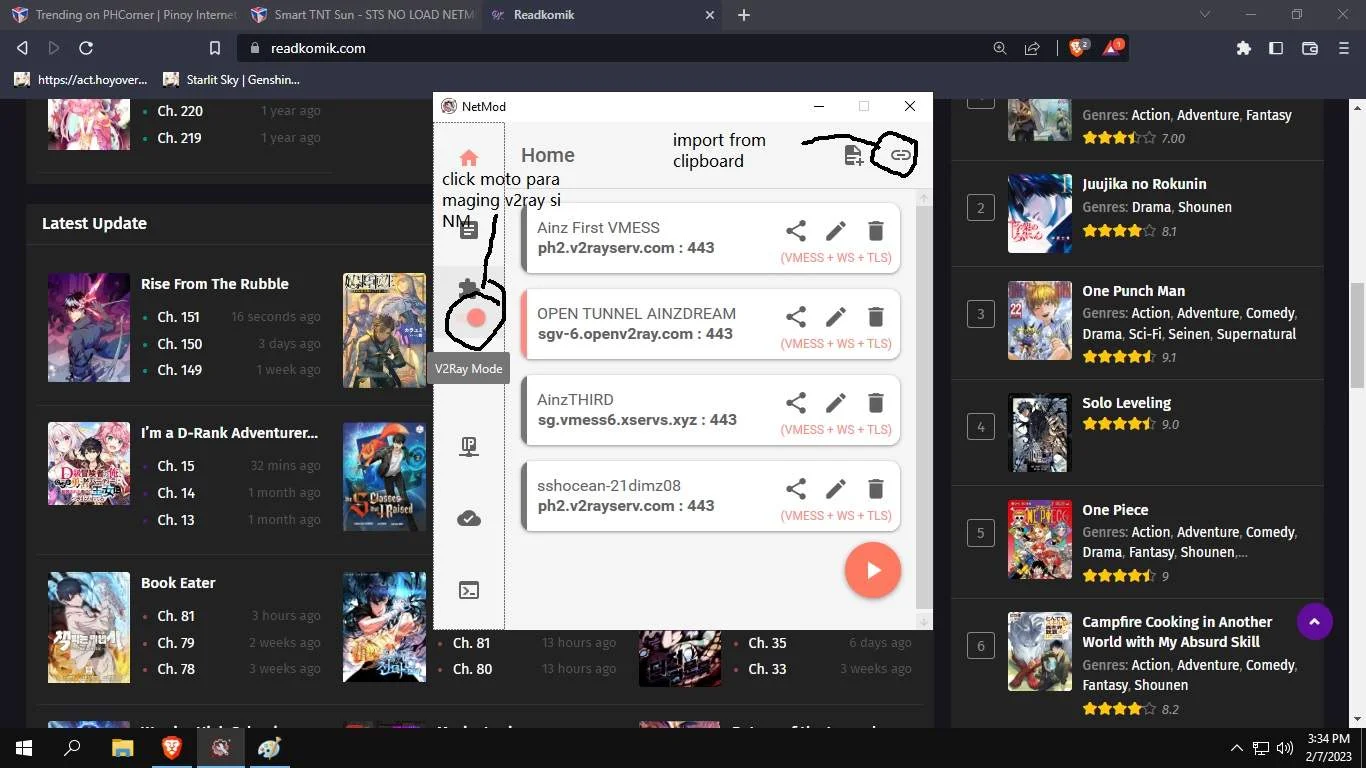
Task: Edit the sshocean-21dimz08 config
Action: click(x=836, y=489)
